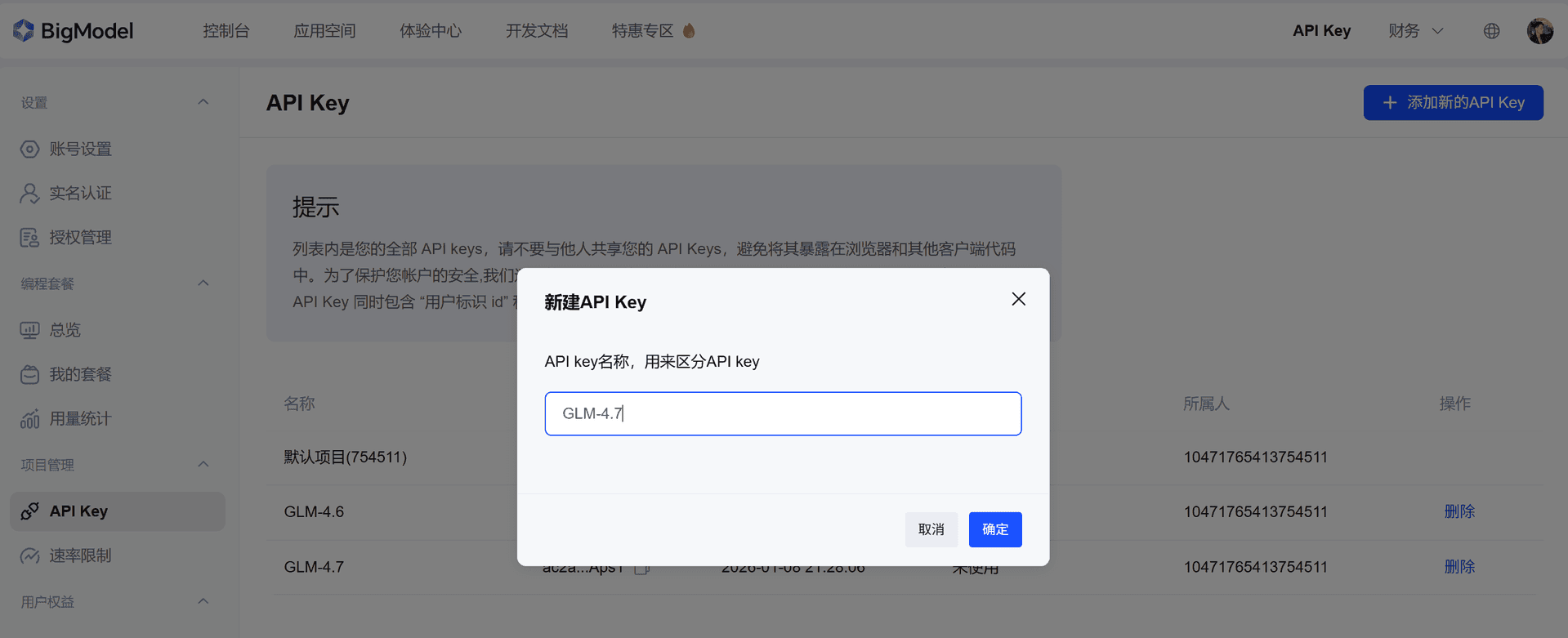This screenshot has height=638, width=1568.
Task: Collapse the 项目管理 sidebar section
Action: (x=203, y=465)
